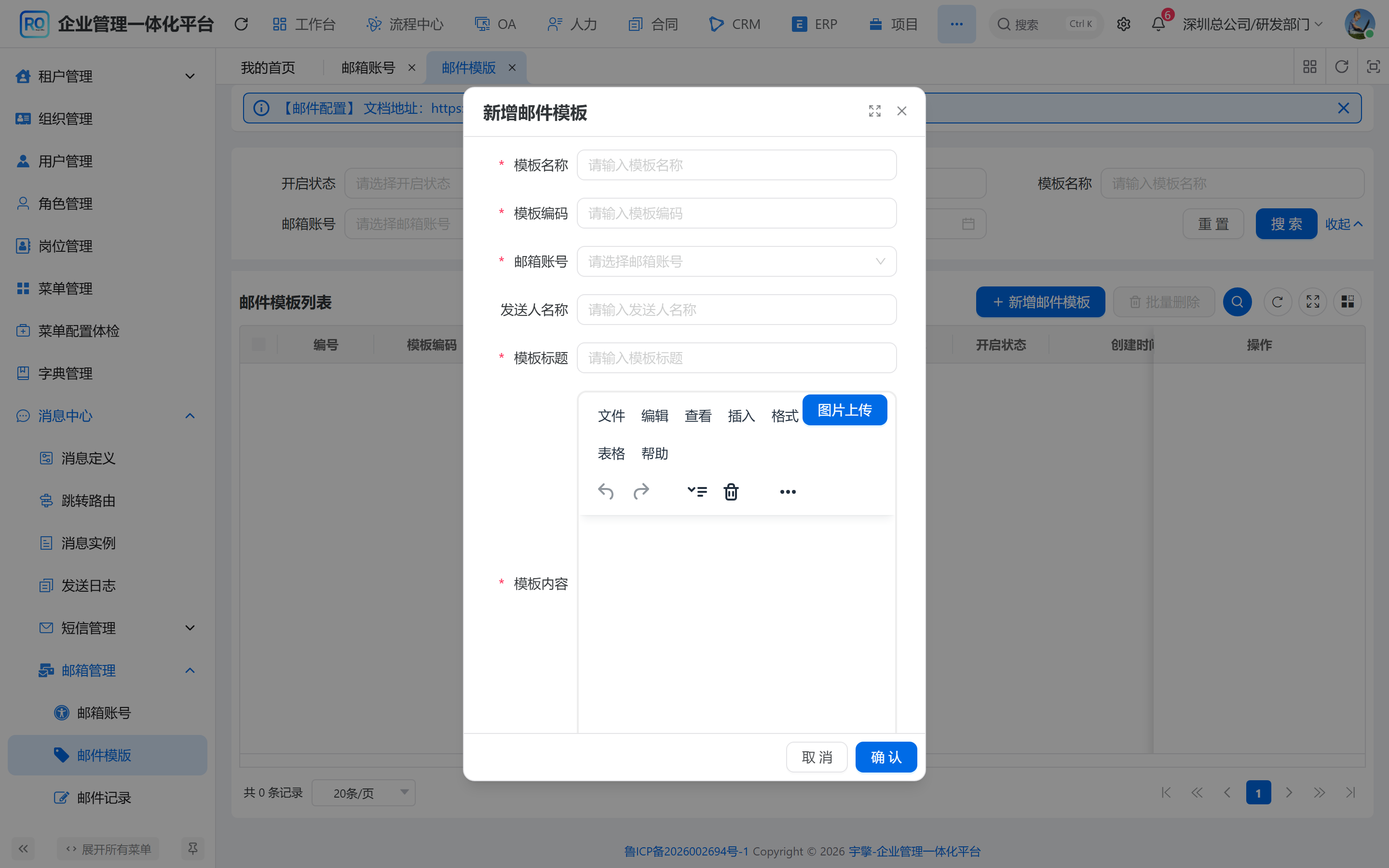
Task: Click the 取消 button
Action: point(816,757)
